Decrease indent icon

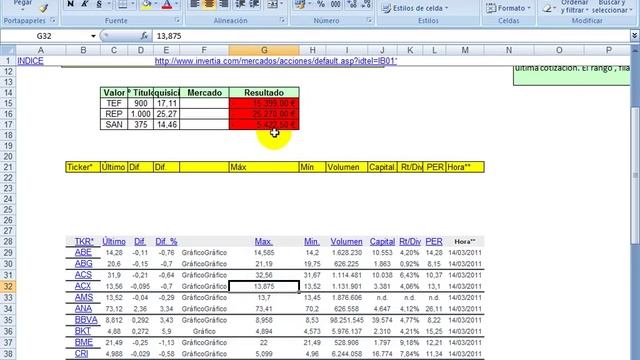[x=240, y=4]
